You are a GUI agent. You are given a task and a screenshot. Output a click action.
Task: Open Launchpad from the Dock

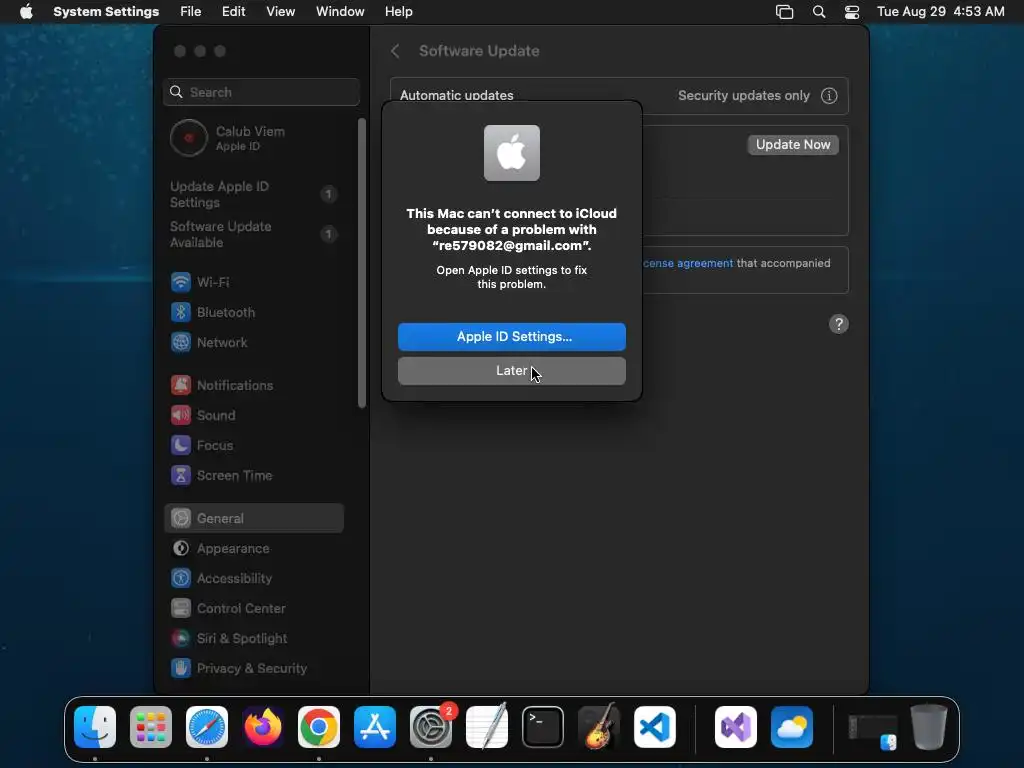click(x=151, y=727)
